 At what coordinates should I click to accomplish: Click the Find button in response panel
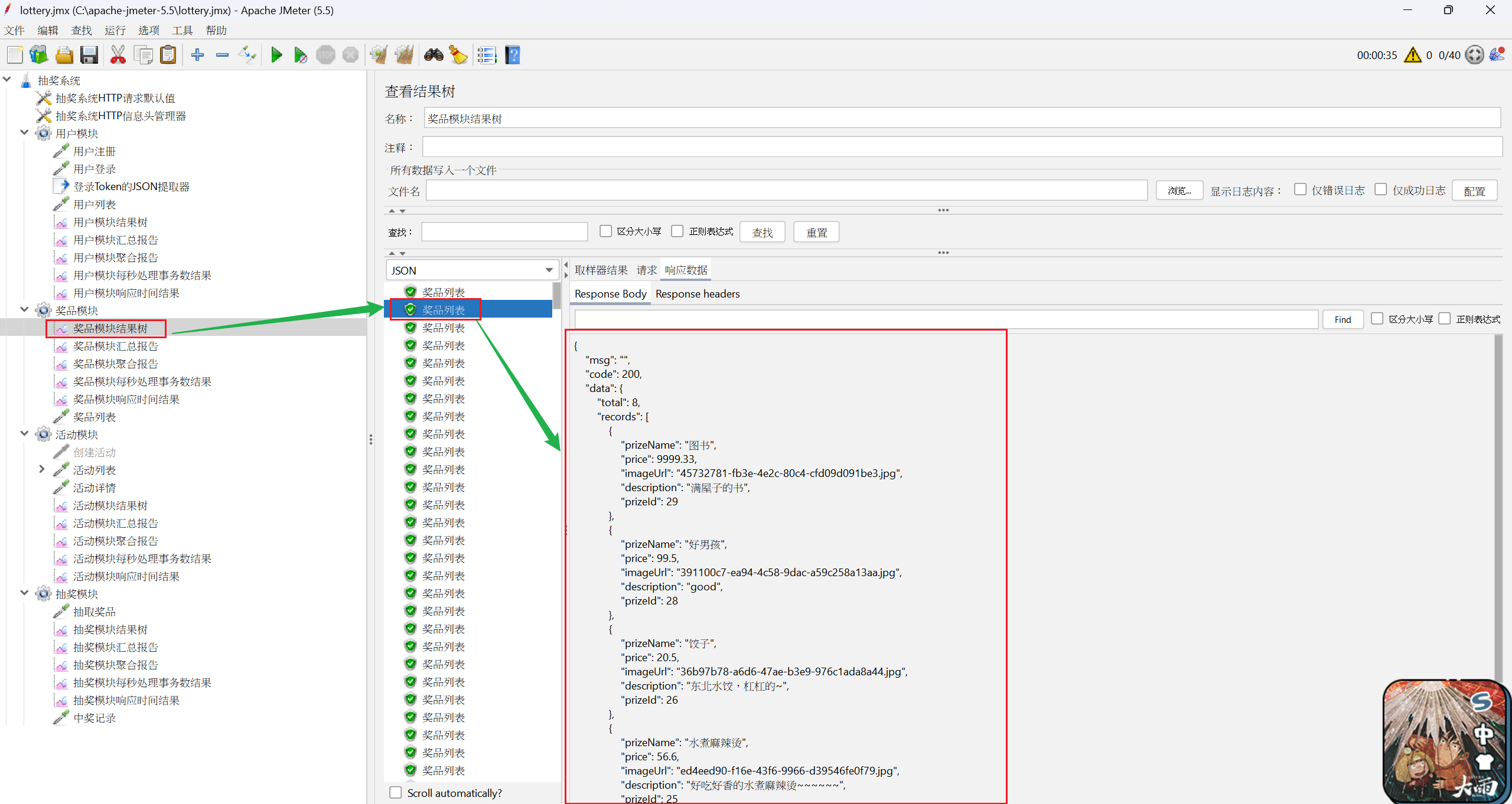pos(1342,319)
